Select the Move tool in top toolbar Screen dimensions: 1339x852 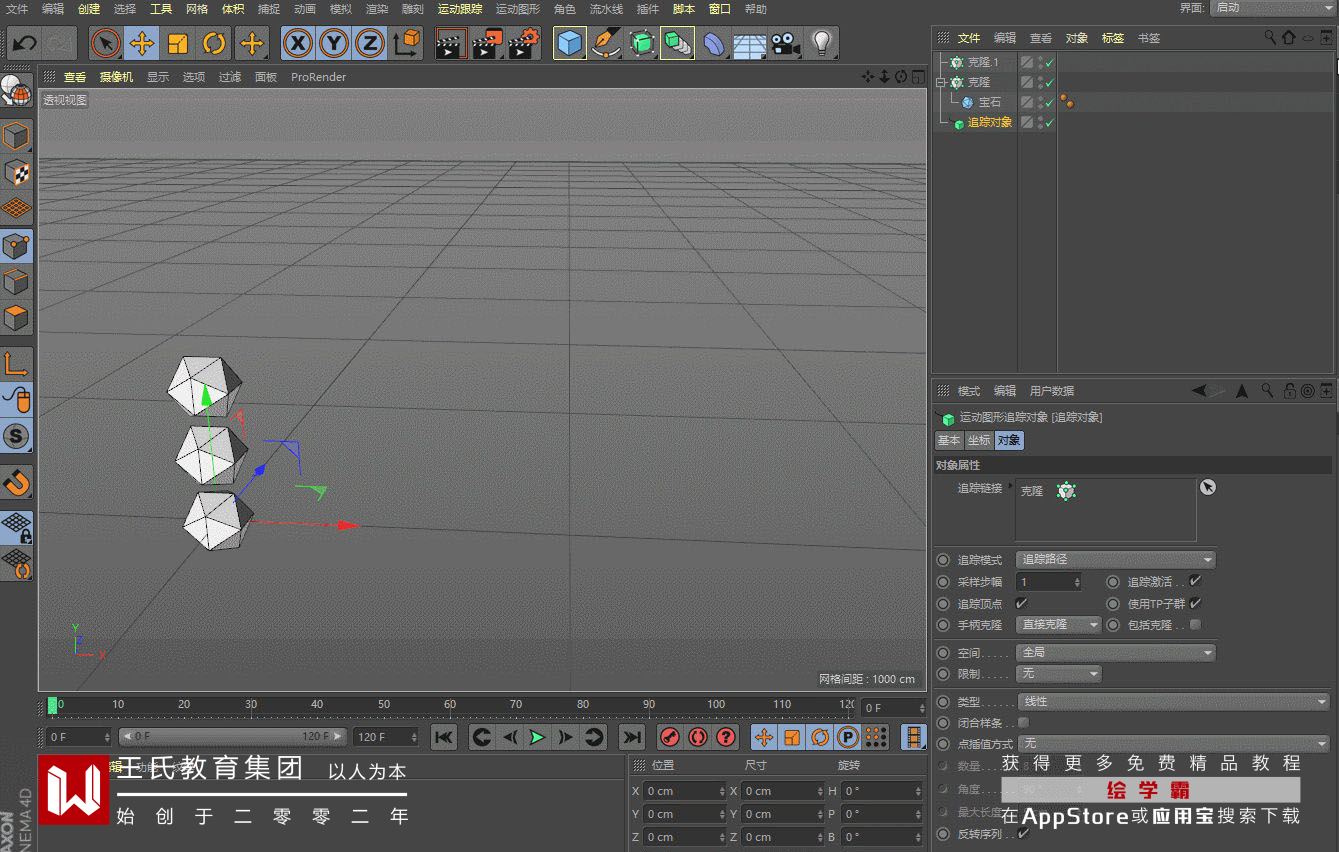tap(142, 43)
